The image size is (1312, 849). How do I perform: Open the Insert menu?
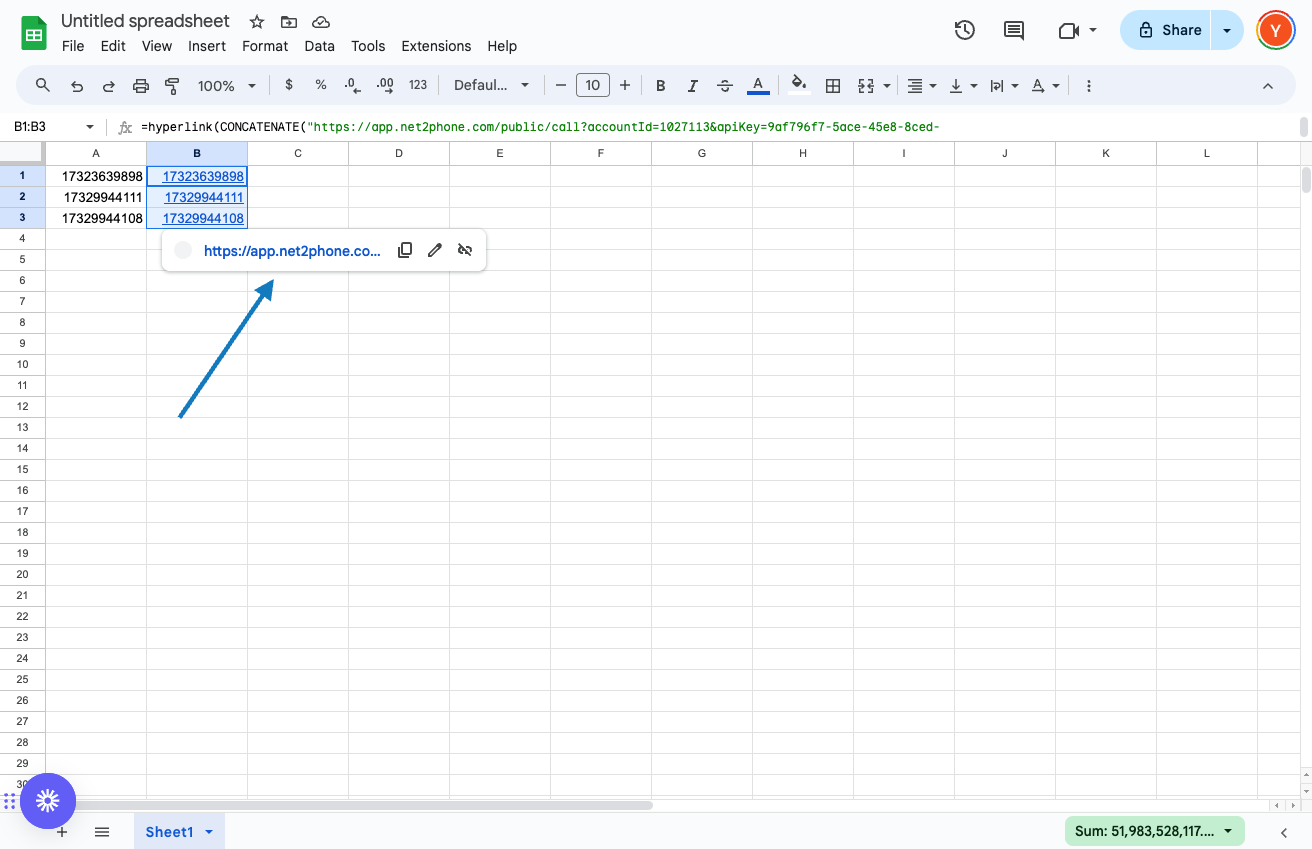(x=207, y=46)
